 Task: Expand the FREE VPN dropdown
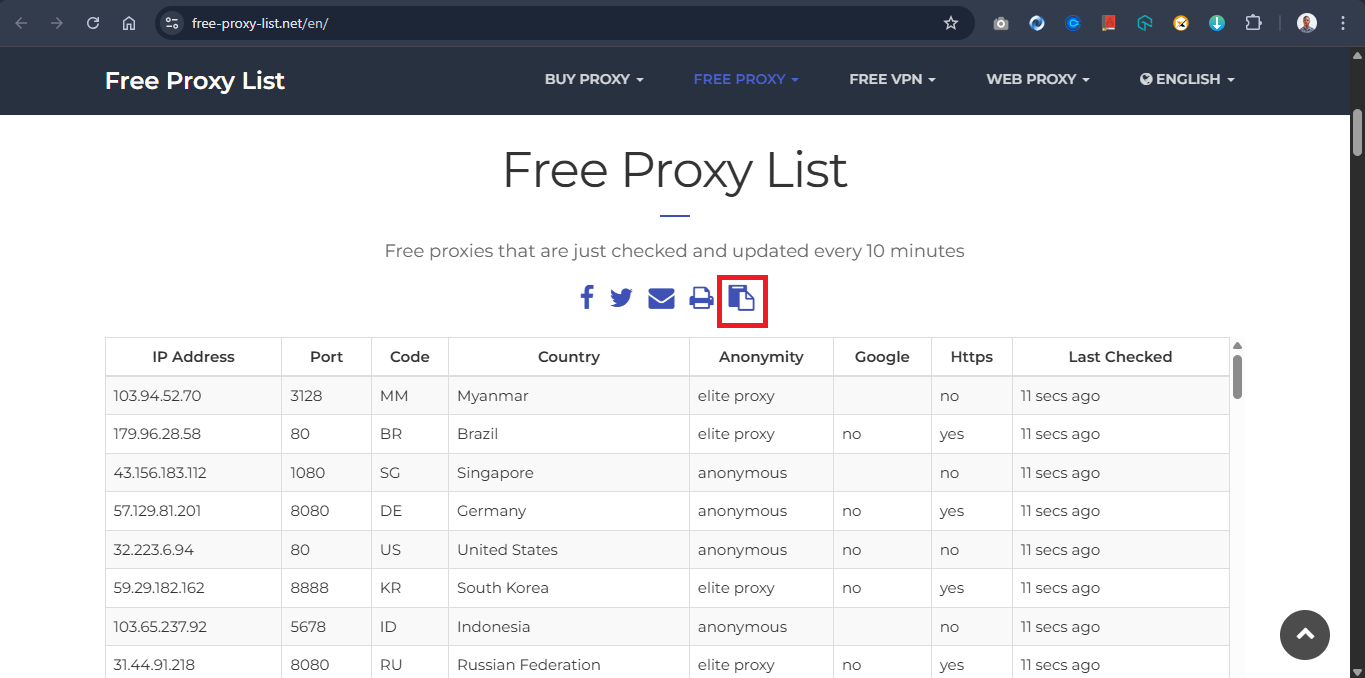tap(891, 79)
